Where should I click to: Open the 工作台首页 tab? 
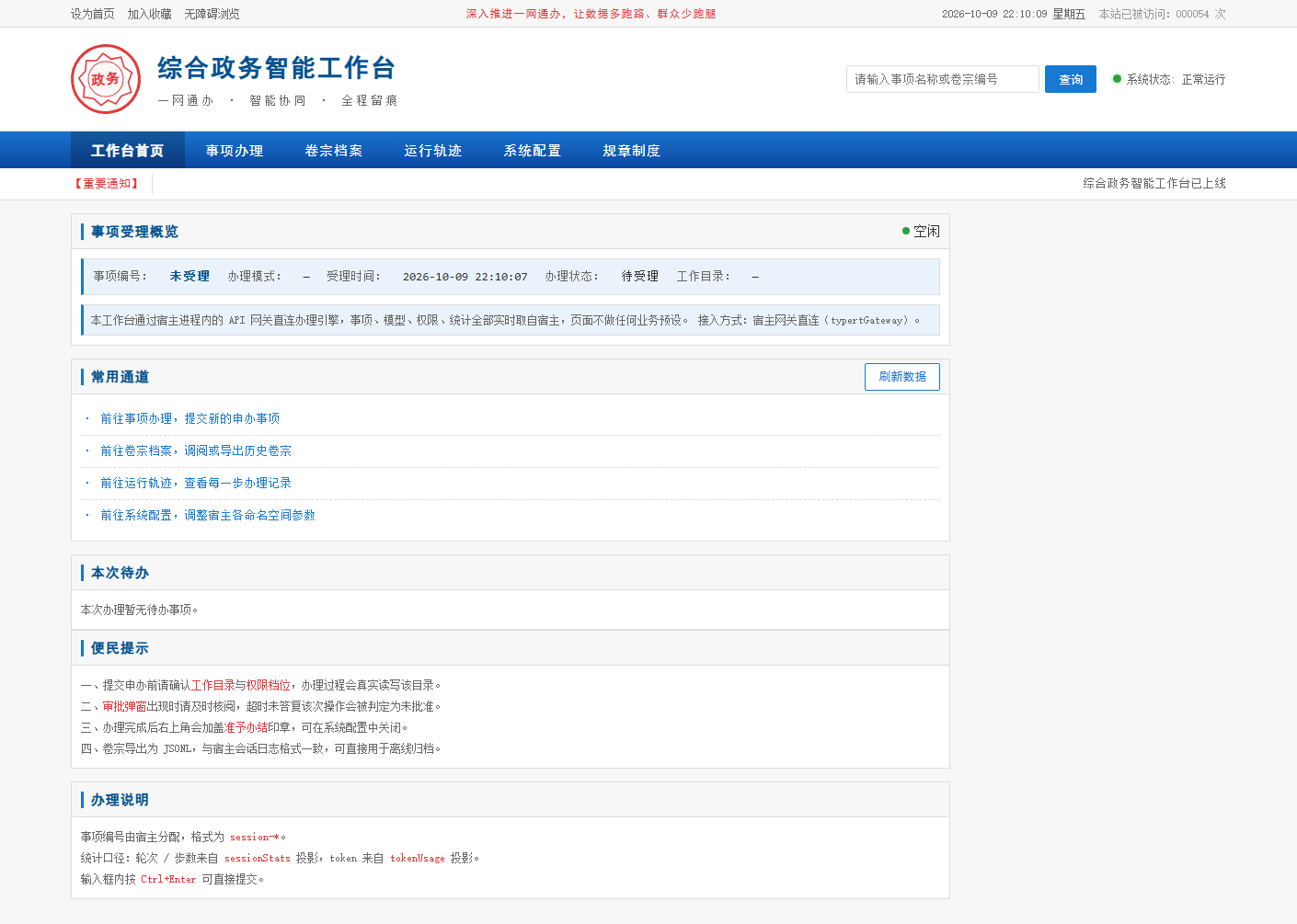[128, 150]
